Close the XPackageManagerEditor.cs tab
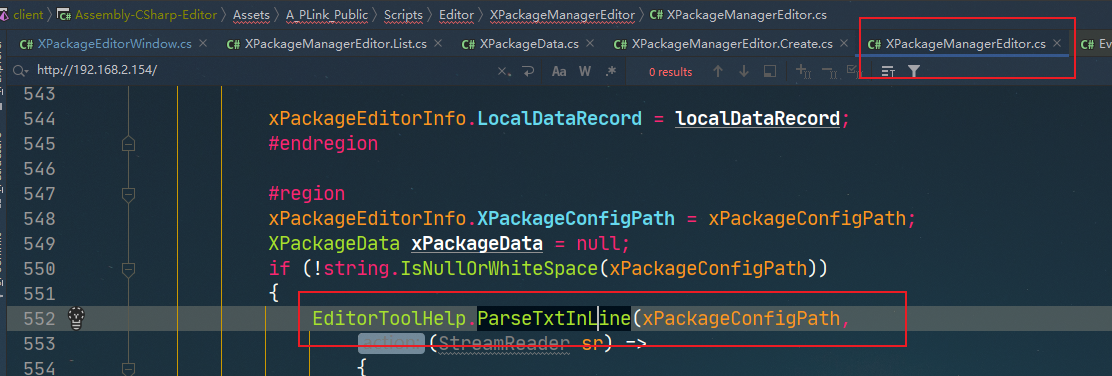The height and width of the screenshot is (376, 1112). [x=1057, y=44]
